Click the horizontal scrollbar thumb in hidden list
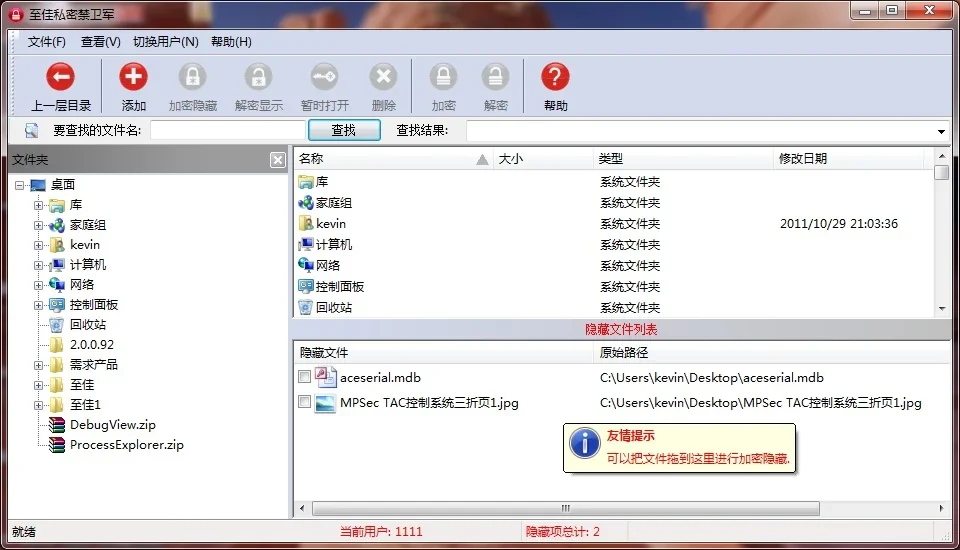Screen dimensions: 960x550 [566, 508]
